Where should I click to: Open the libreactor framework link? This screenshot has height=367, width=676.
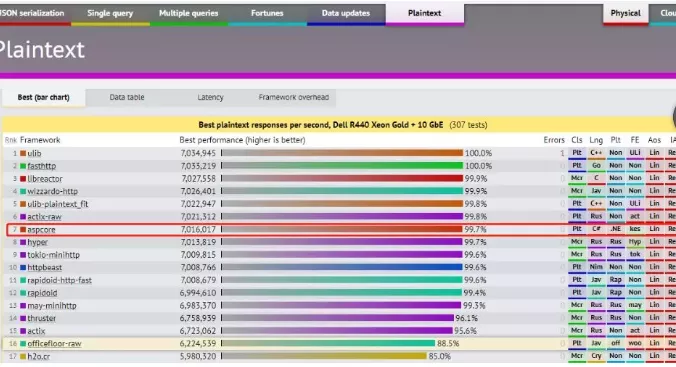[45, 179]
